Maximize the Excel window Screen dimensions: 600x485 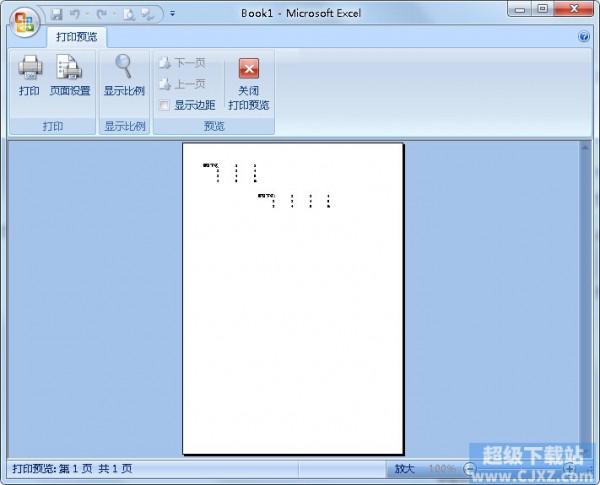pos(541,10)
